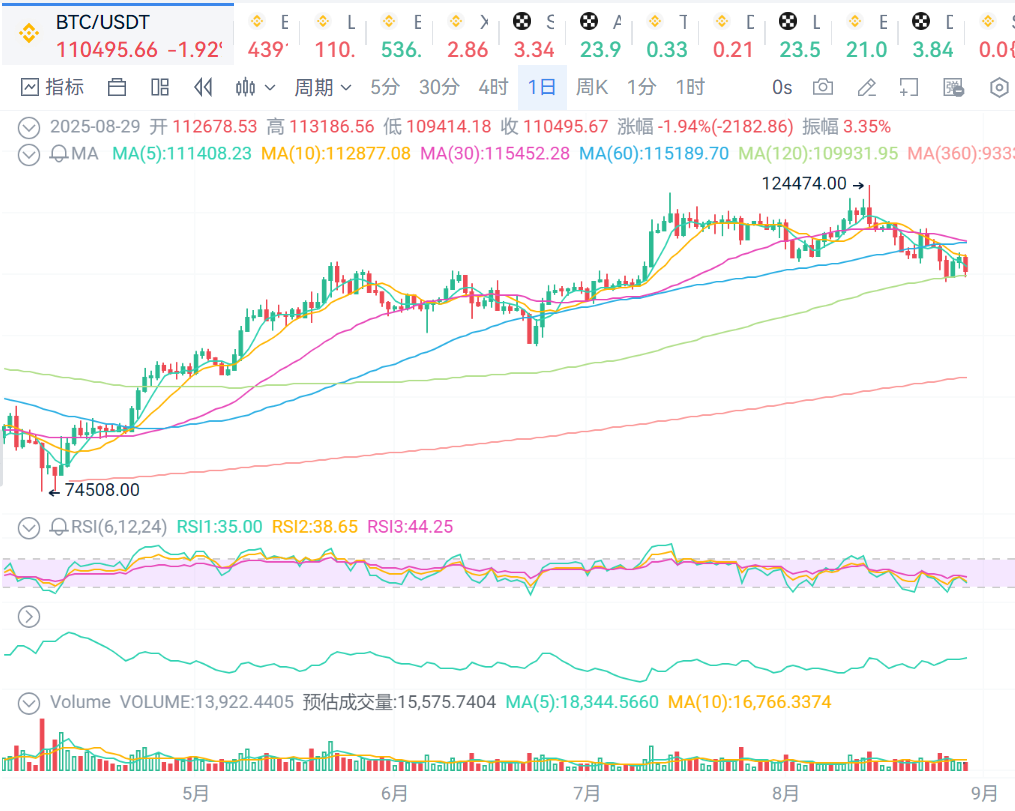Click the RSI3:44.25 value
This screenshot has width=1015, height=811.
(x=410, y=527)
